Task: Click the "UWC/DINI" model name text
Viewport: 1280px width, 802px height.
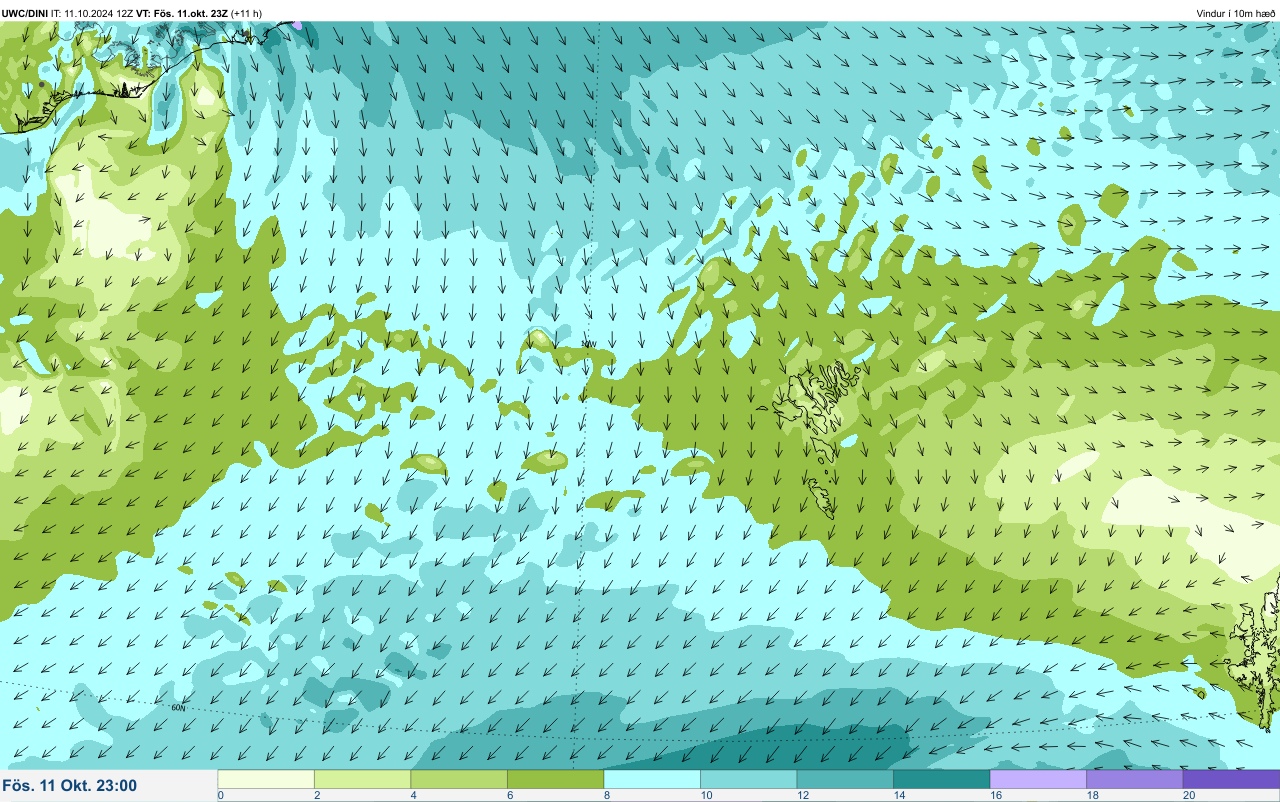Action: [x=25, y=13]
